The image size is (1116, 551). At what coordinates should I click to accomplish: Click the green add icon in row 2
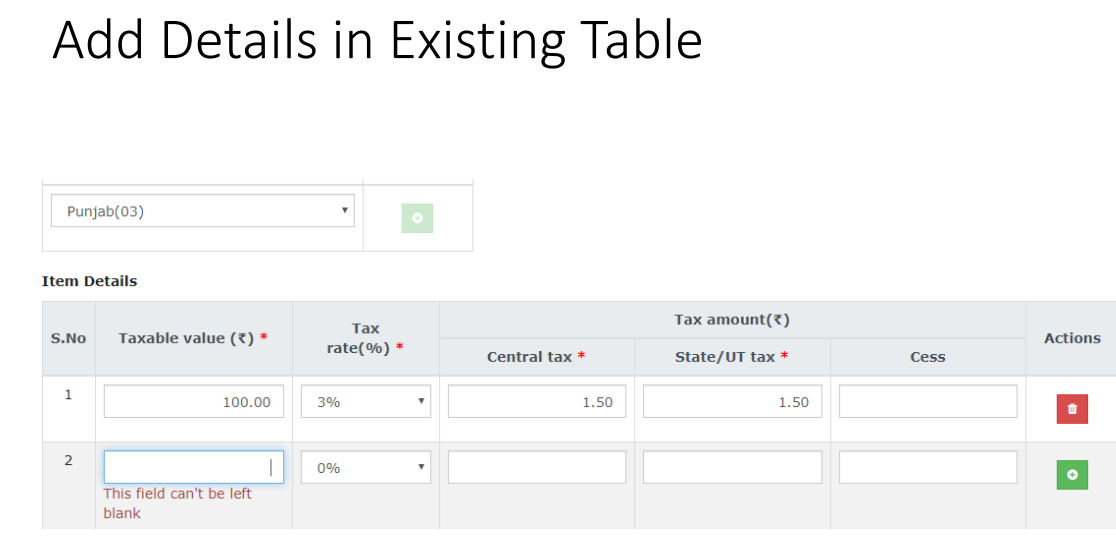pyautogui.click(x=1072, y=474)
